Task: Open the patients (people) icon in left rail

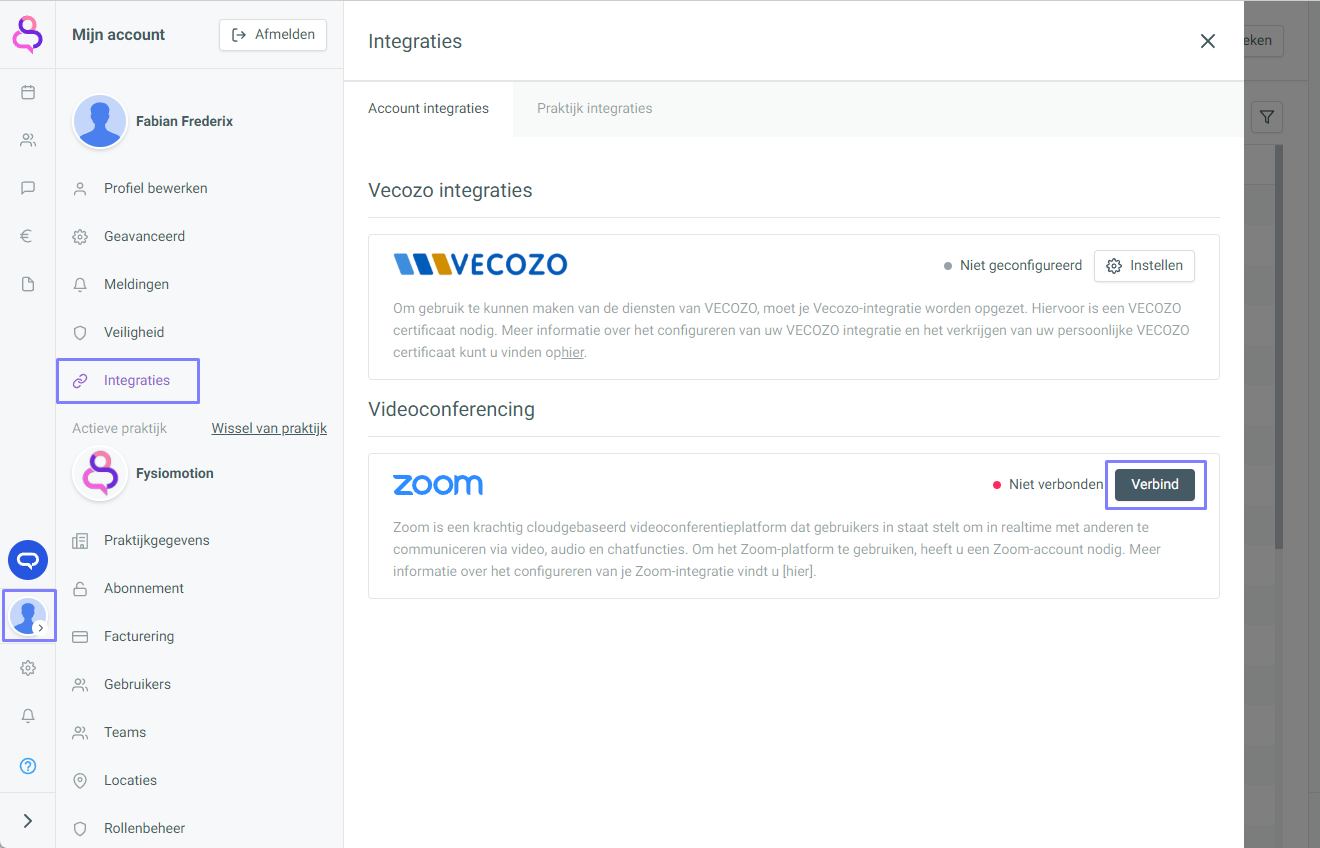Action: pos(28,140)
